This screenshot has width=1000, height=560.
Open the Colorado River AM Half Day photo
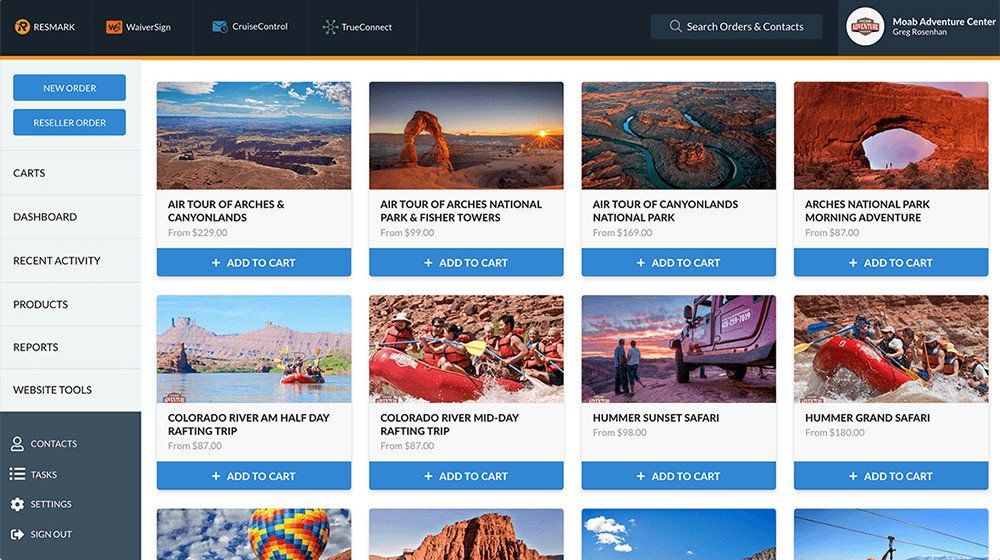[254, 349]
